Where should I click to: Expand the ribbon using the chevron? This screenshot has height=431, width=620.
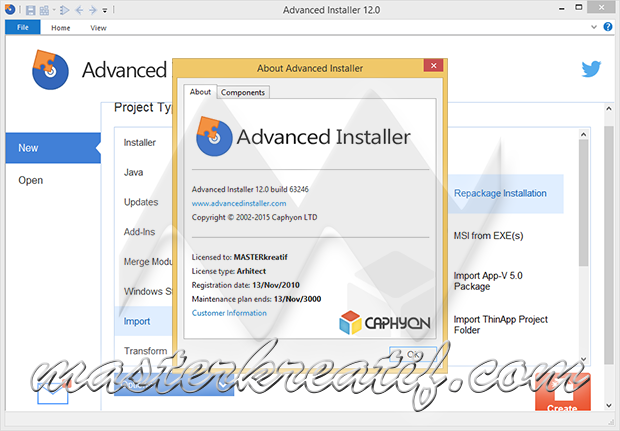click(x=594, y=27)
